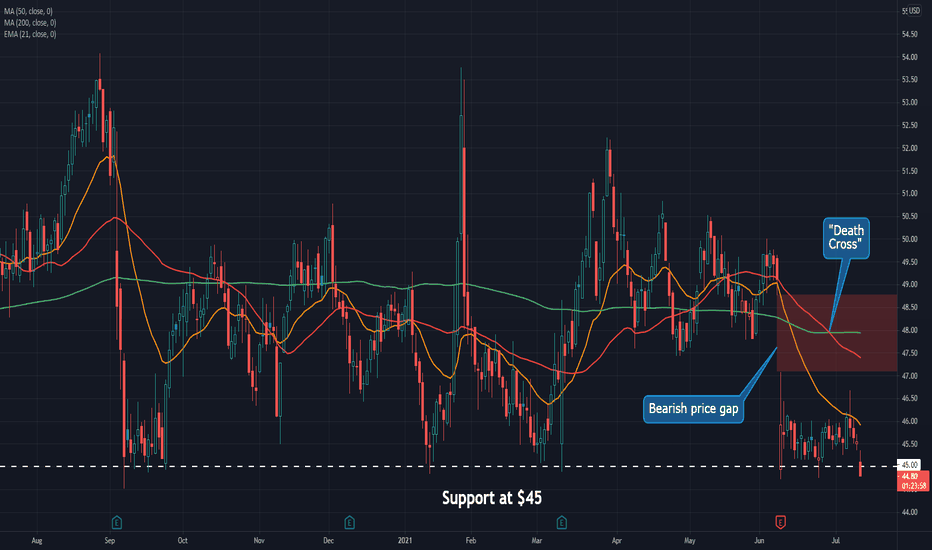Open the USD currency selector on price axis
Viewport: 932px width, 550px height.
pyautogui.click(x=914, y=11)
